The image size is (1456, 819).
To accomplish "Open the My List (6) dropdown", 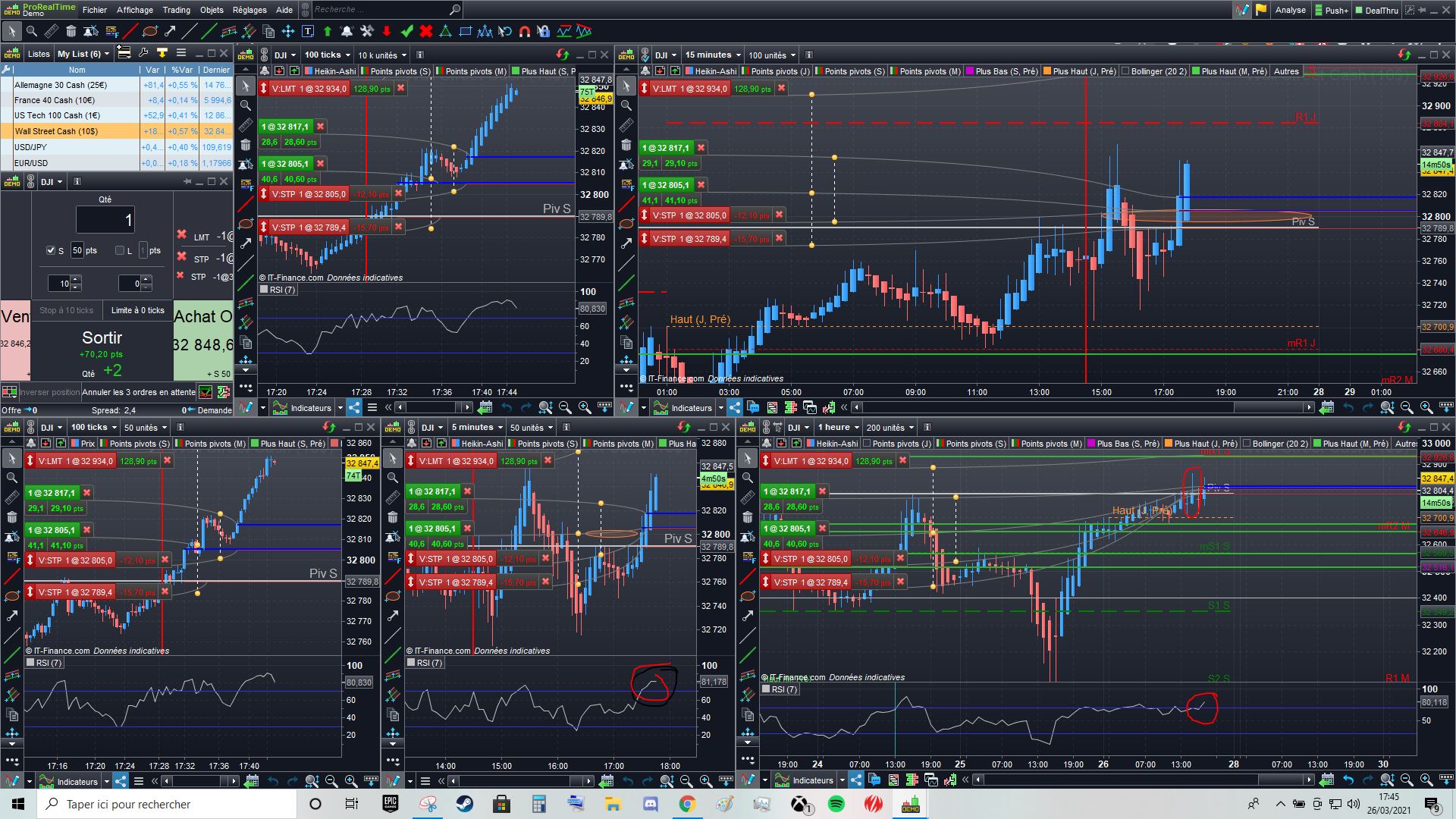I will [x=83, y=54].
